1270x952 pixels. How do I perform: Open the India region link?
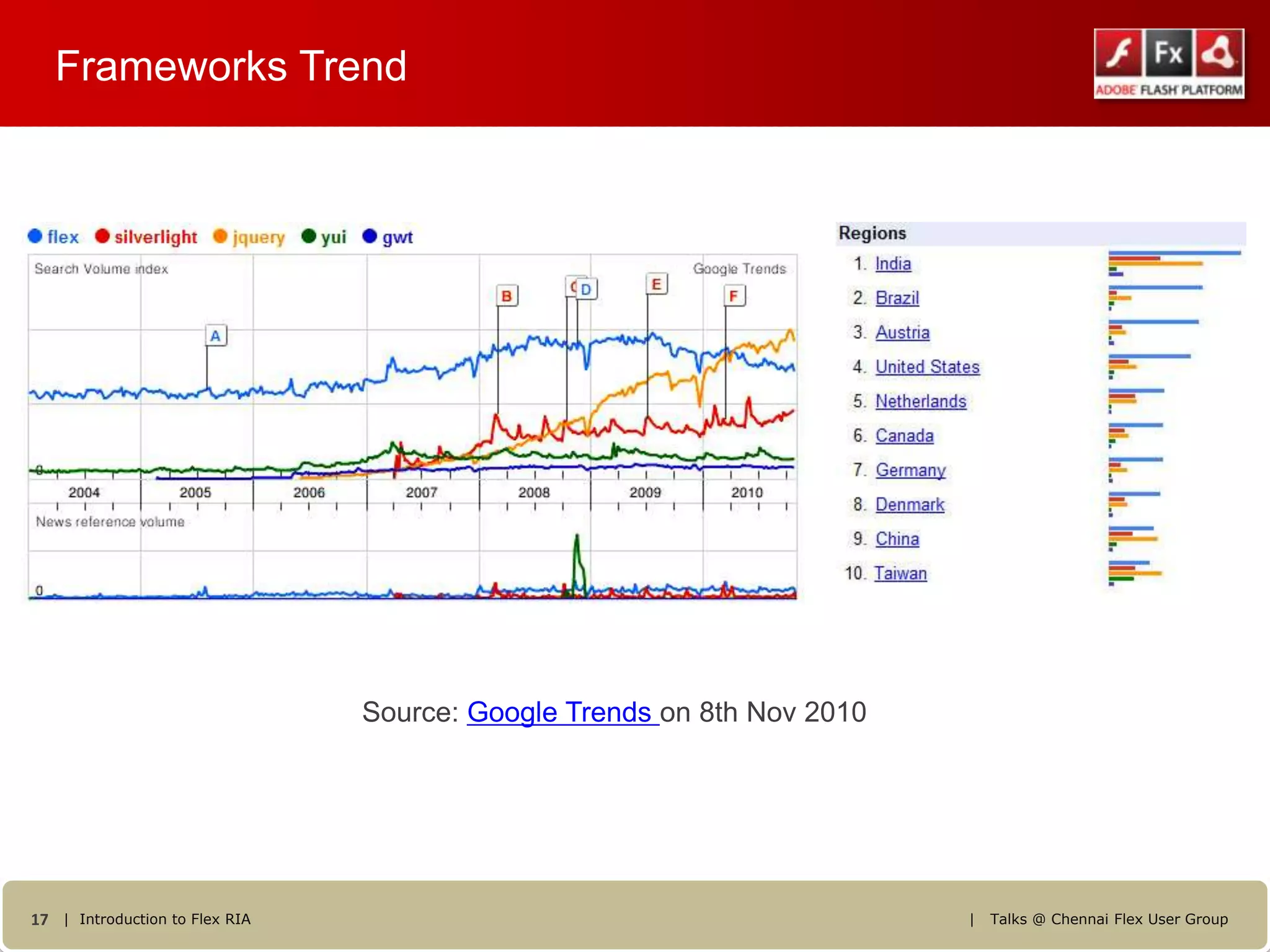[x=893, y=264]
